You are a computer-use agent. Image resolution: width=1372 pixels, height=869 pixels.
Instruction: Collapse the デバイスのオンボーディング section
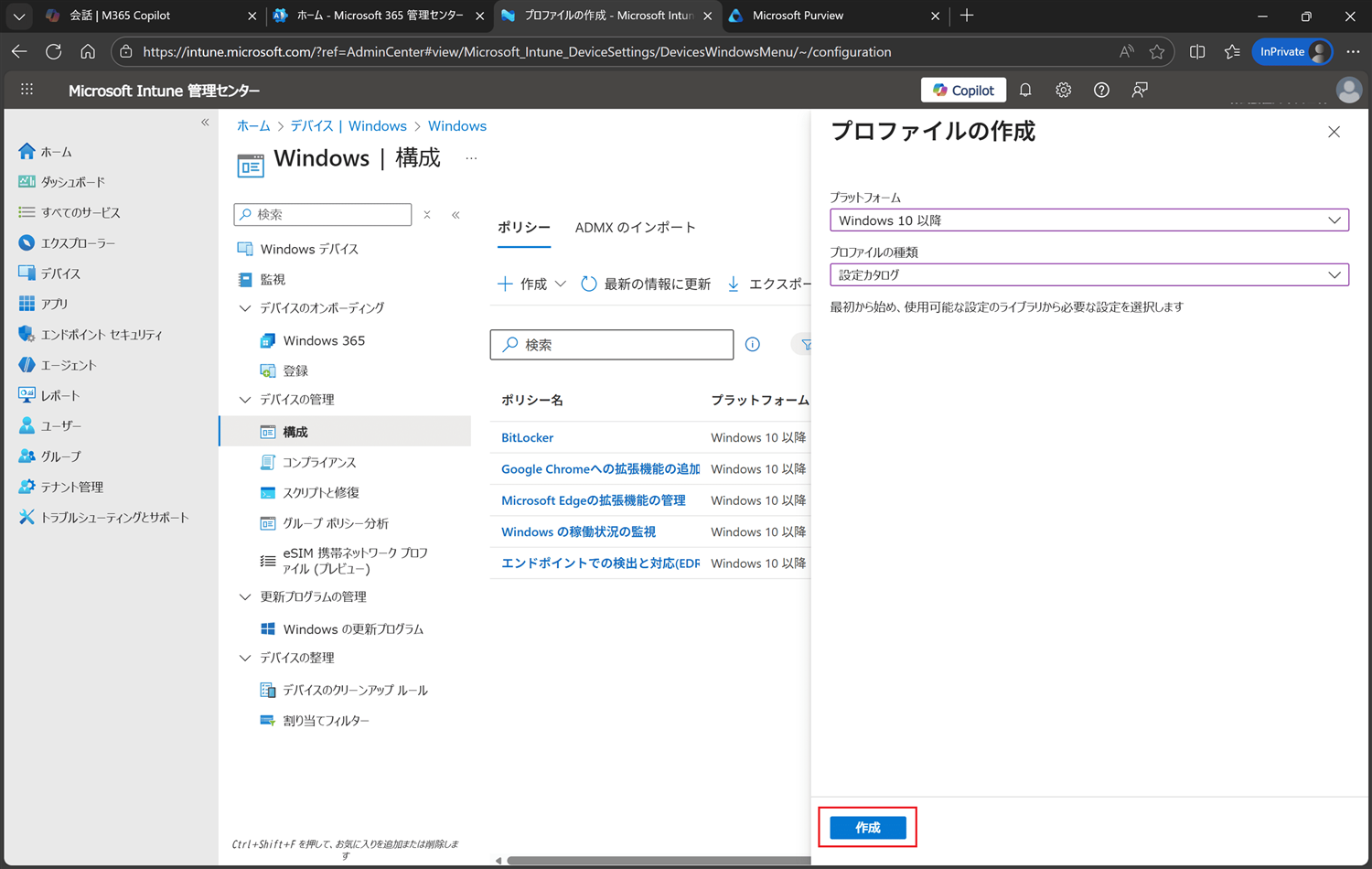click(245, 308)
